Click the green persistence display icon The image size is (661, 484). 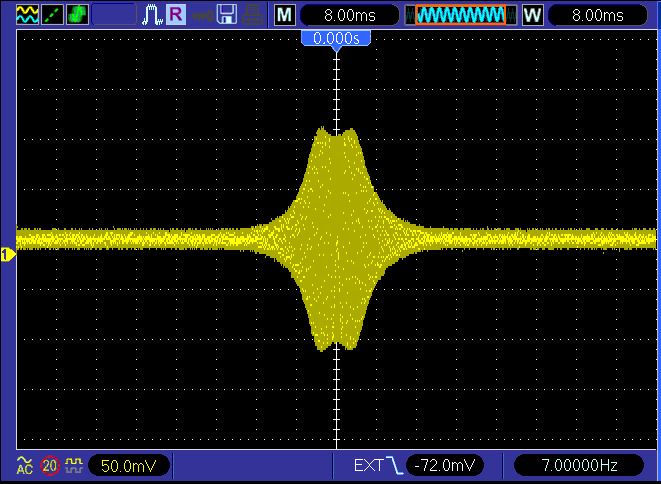(x=77, y=15)
